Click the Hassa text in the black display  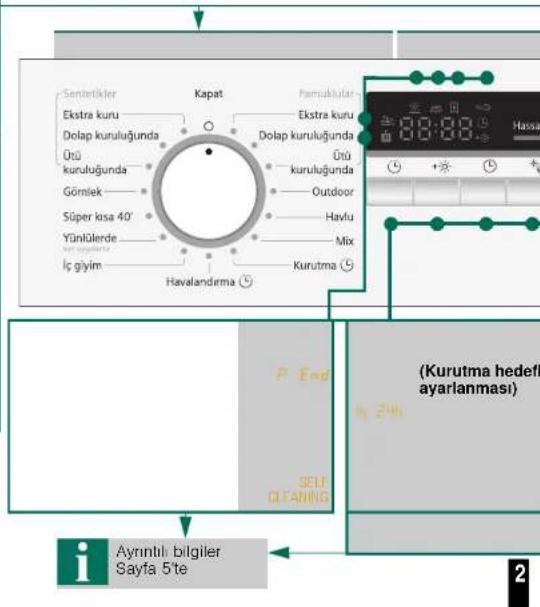[526, 125]
